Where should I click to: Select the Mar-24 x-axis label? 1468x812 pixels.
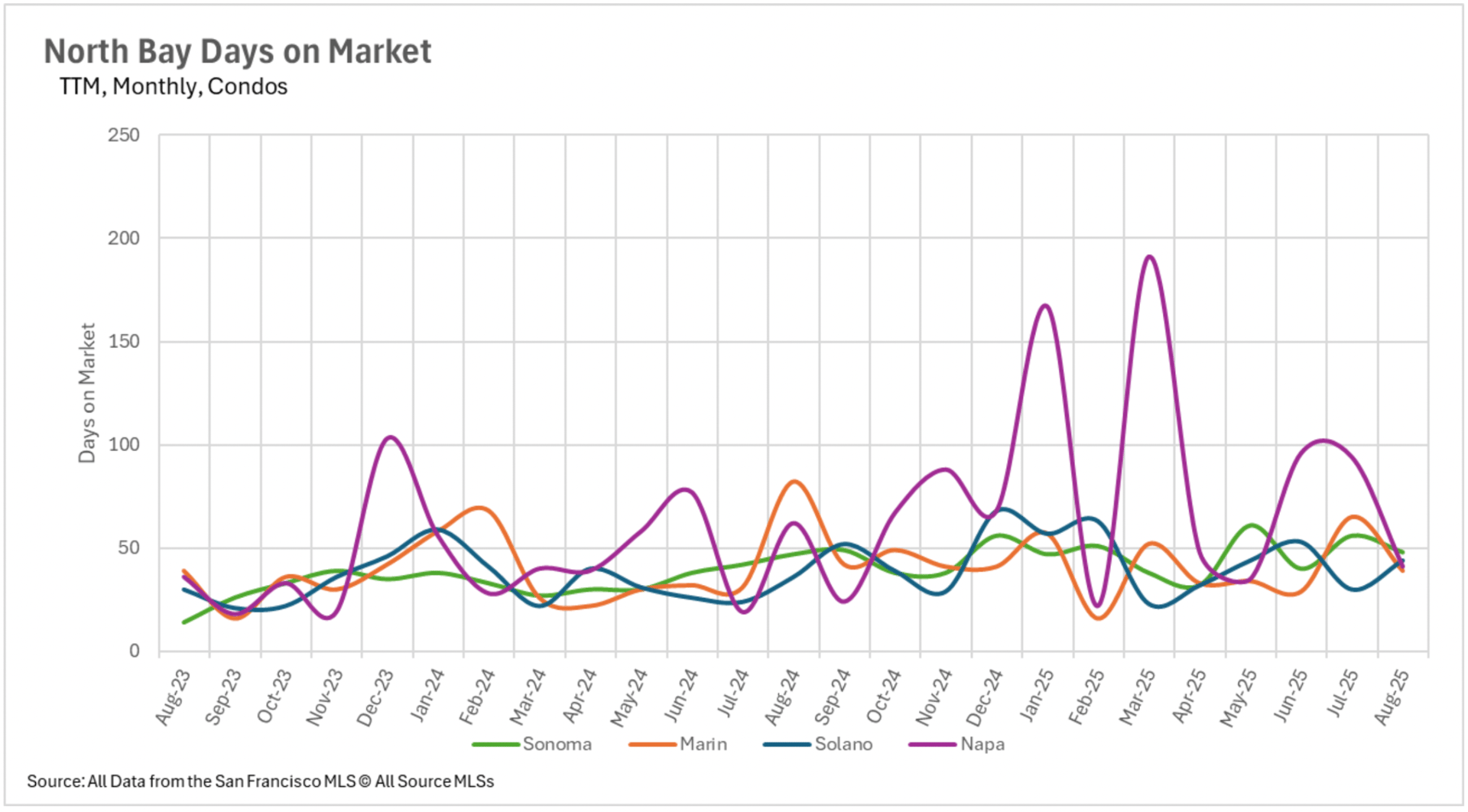coord(528,697)
